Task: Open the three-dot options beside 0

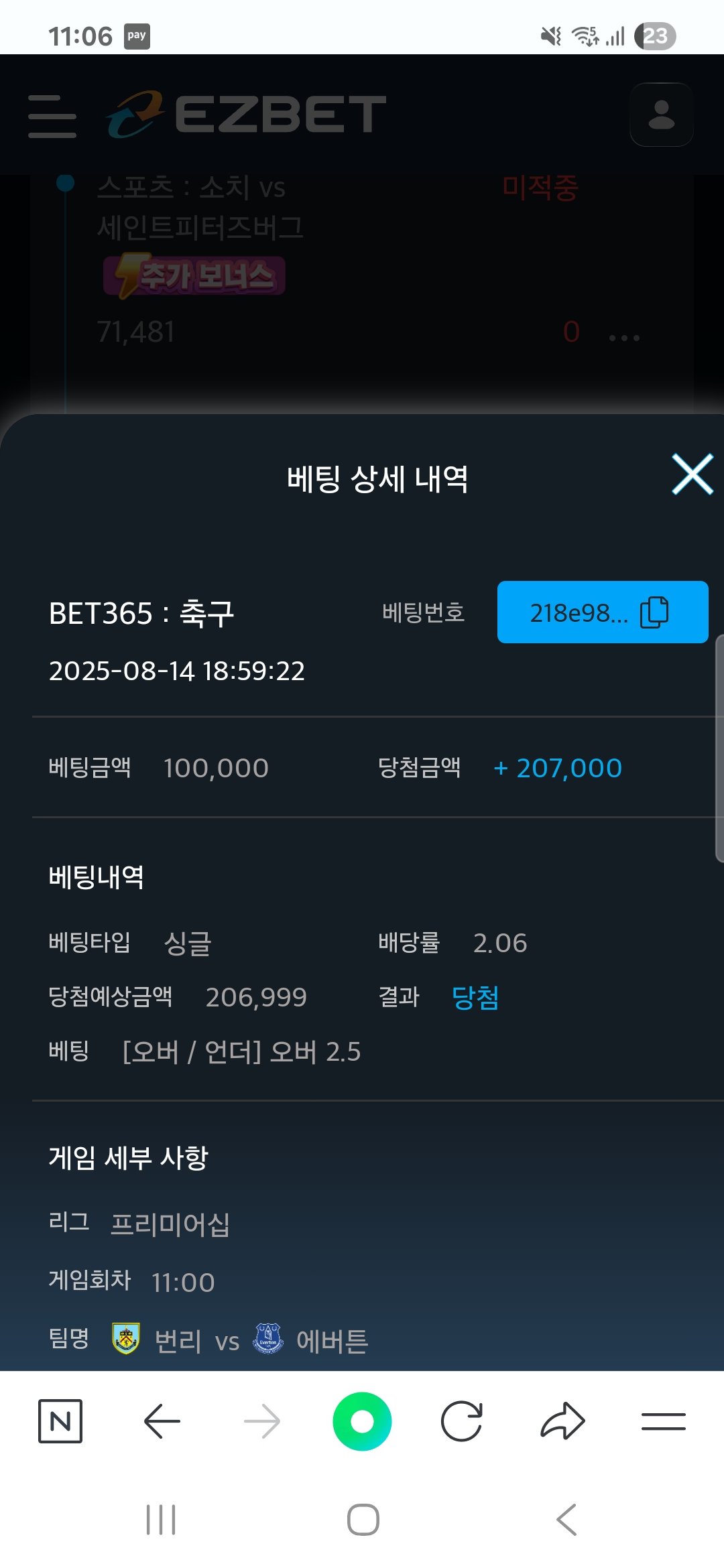Action: [x=624, y=338]
